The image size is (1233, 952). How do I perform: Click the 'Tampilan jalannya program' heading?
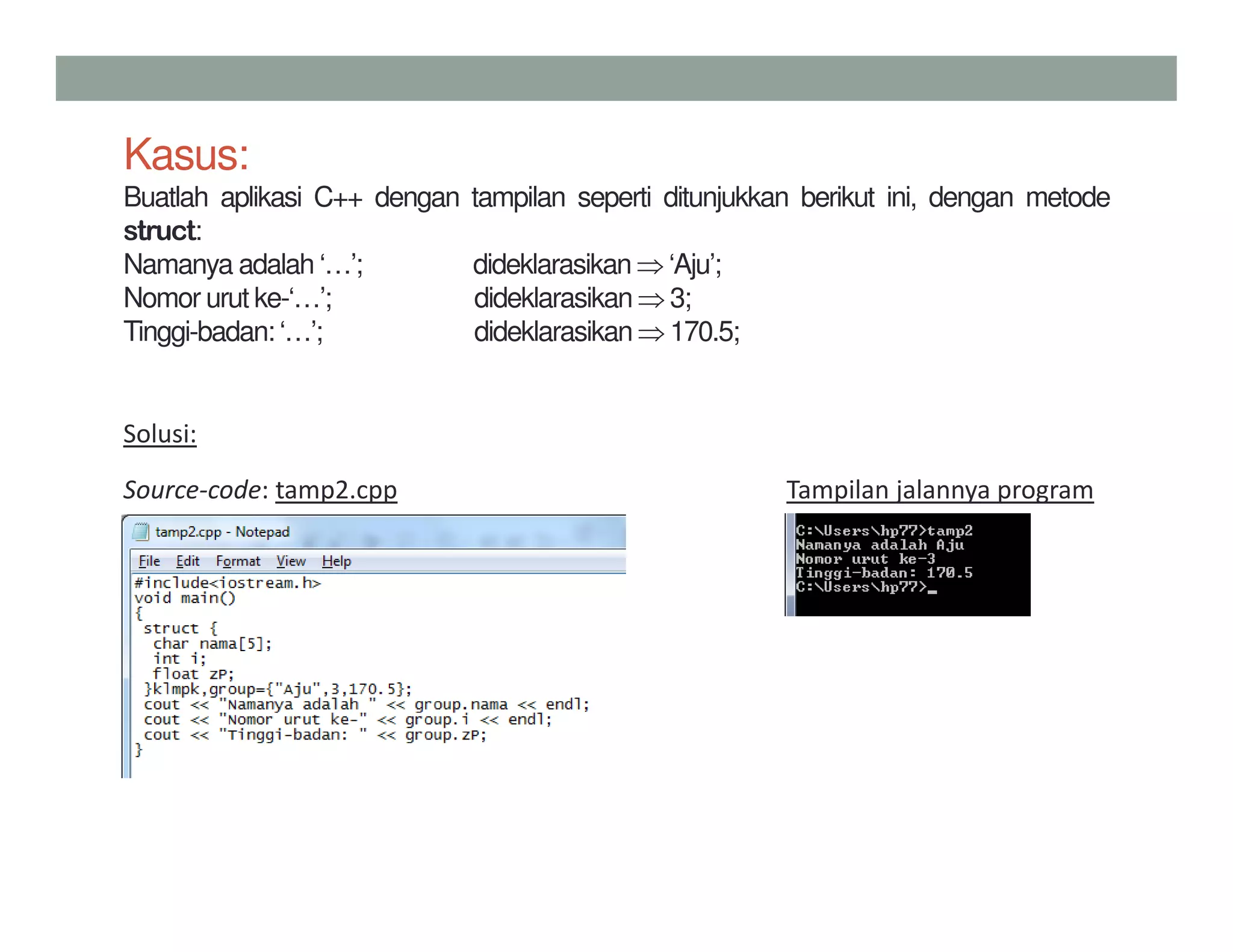(940, 490)
